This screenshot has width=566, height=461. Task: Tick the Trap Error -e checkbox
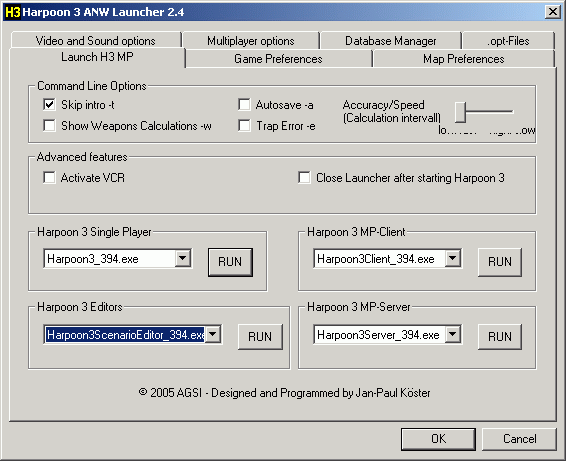(x=244, y=126)
